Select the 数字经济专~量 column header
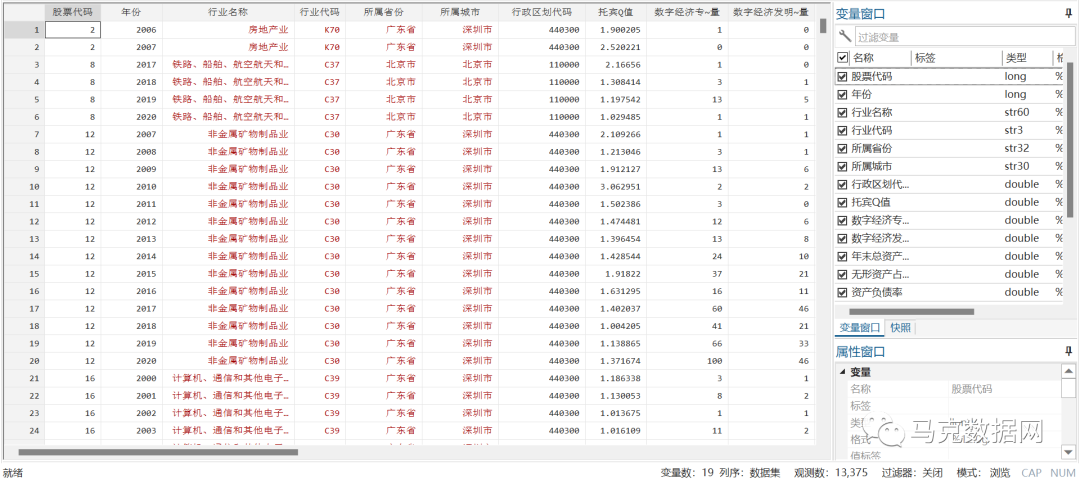 687,12
